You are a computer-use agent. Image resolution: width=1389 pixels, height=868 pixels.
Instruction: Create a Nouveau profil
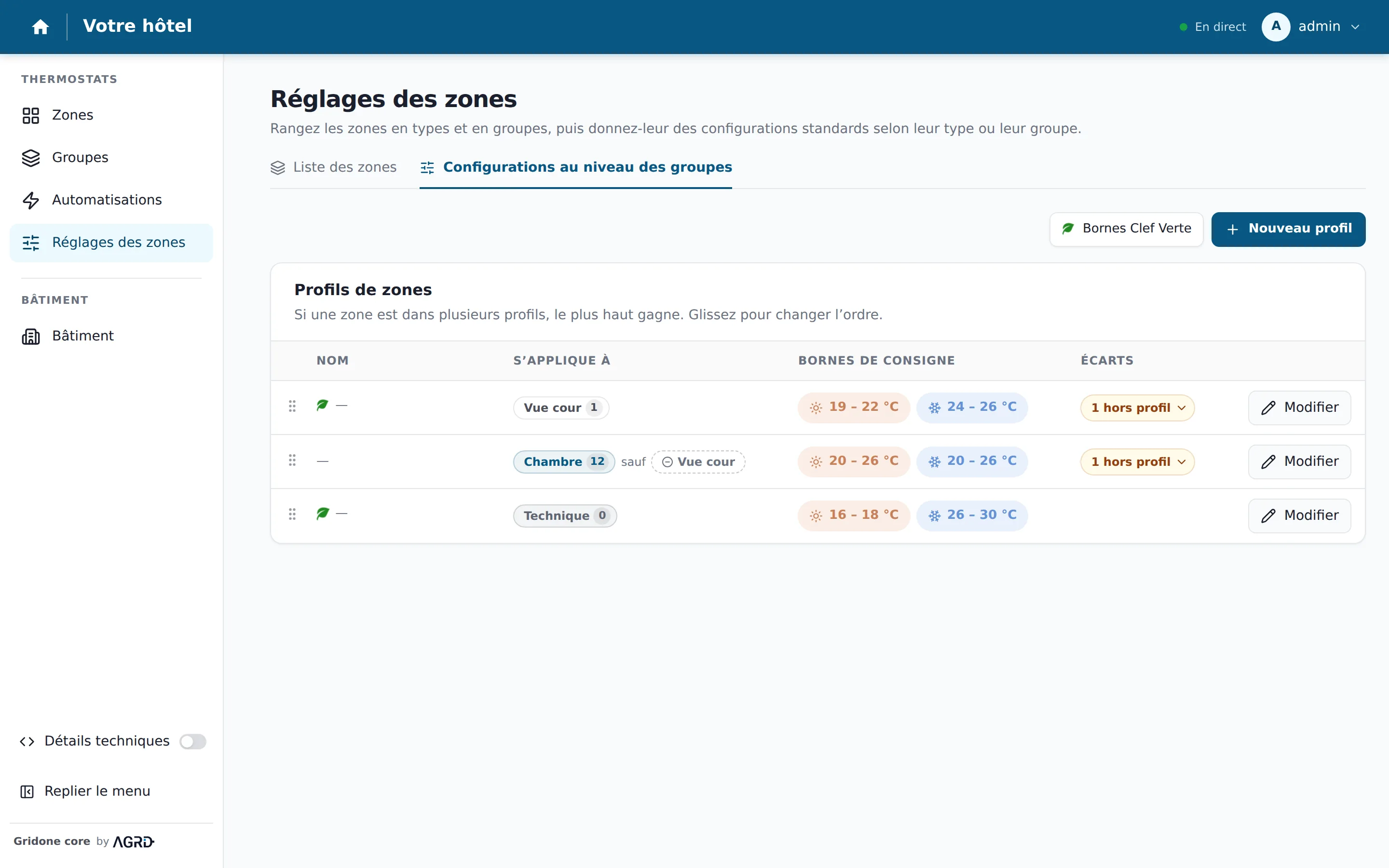(1288, 229)
